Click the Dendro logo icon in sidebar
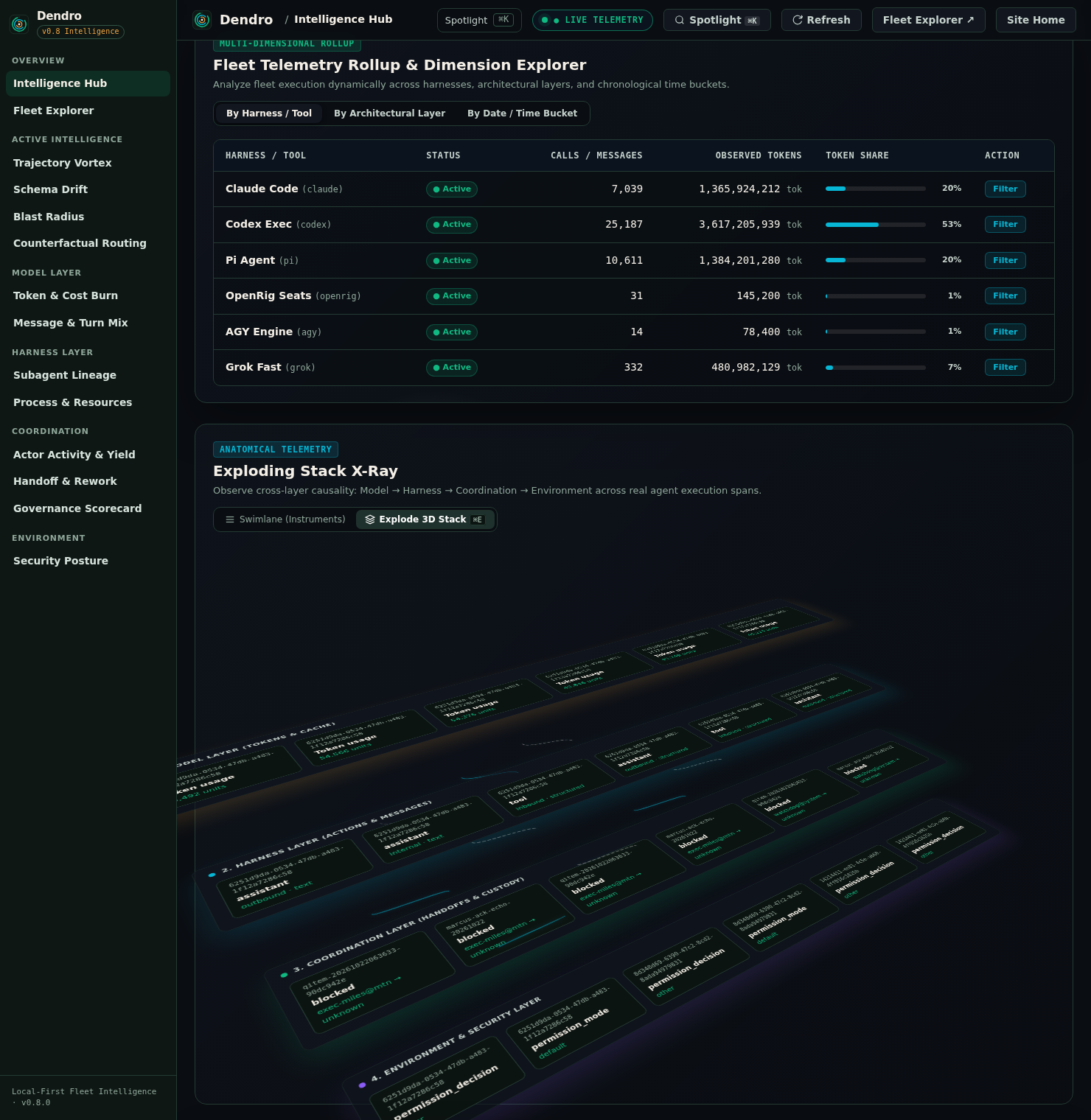The height and width of the screenshot is (1120, 1091). 19,24
